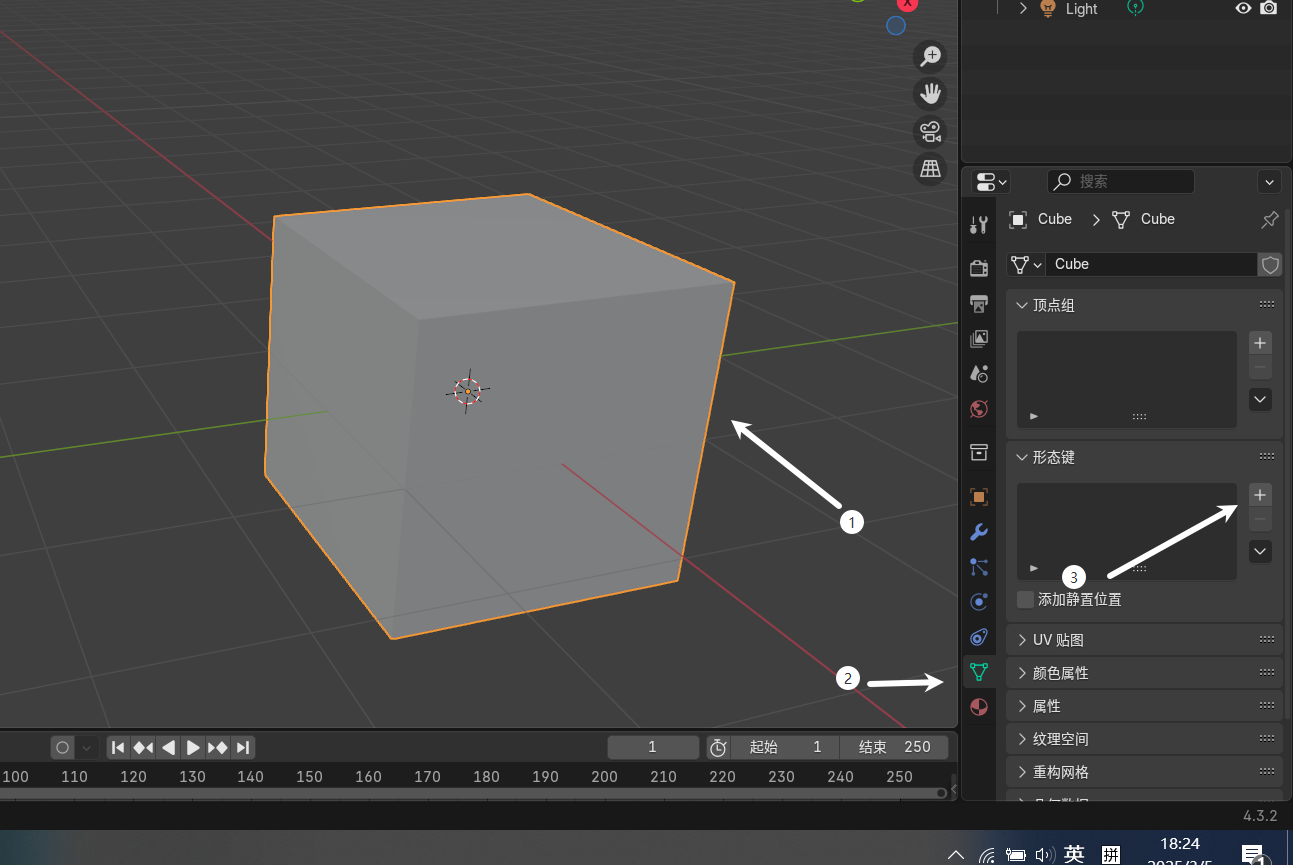Toggle the fake user shield button

tap(1270, 264)
